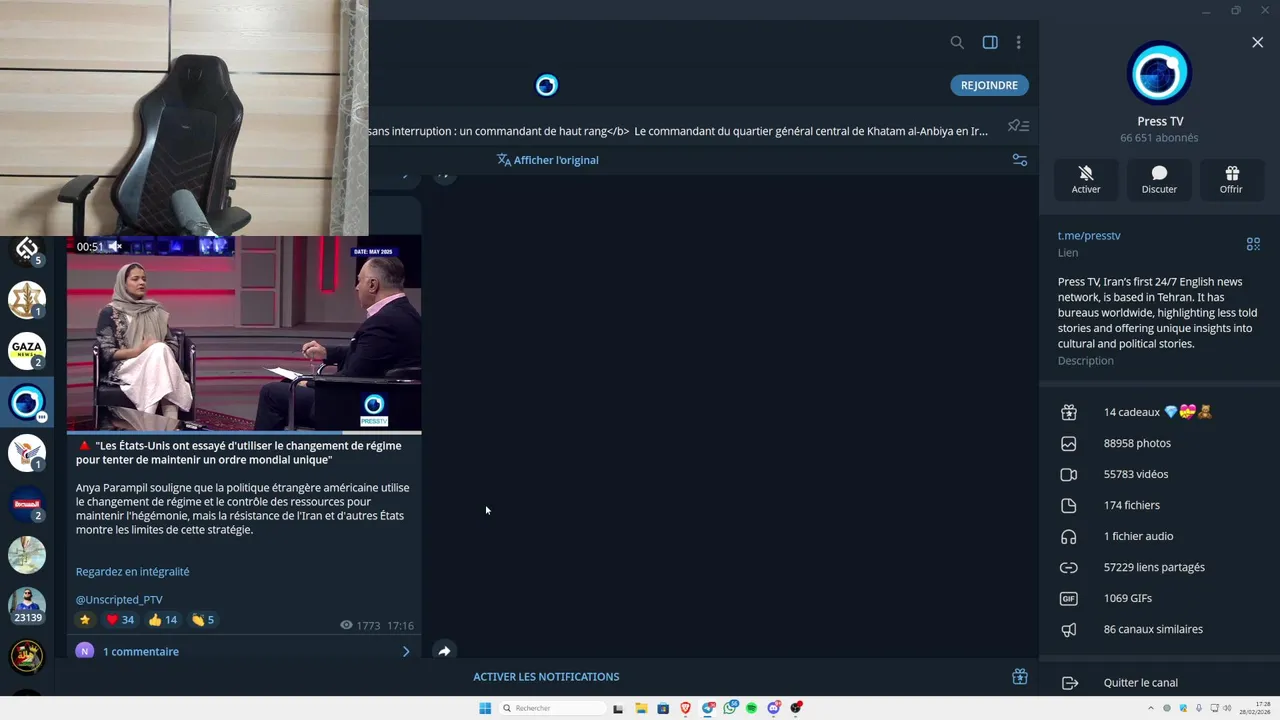Image resolution: width=1280 pixels, height=720 pixels.
Task: Open the pinned message about Khatam al-Anbiya
Action: [678, 131]
